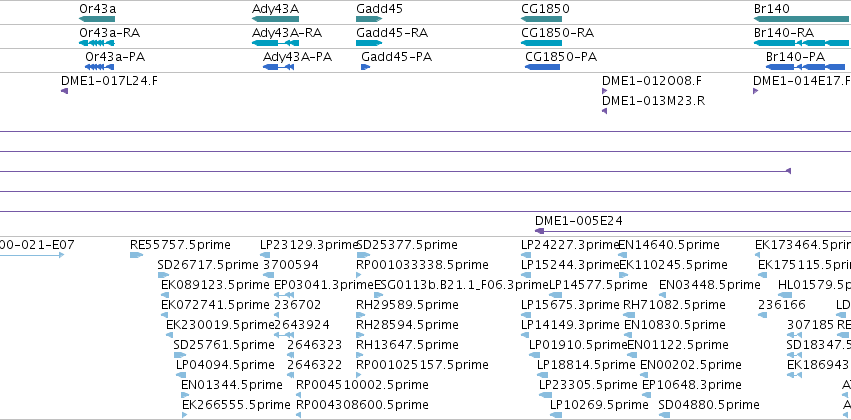Click the RH13647.5prime label
851x420 pixels.
(408, 345)
